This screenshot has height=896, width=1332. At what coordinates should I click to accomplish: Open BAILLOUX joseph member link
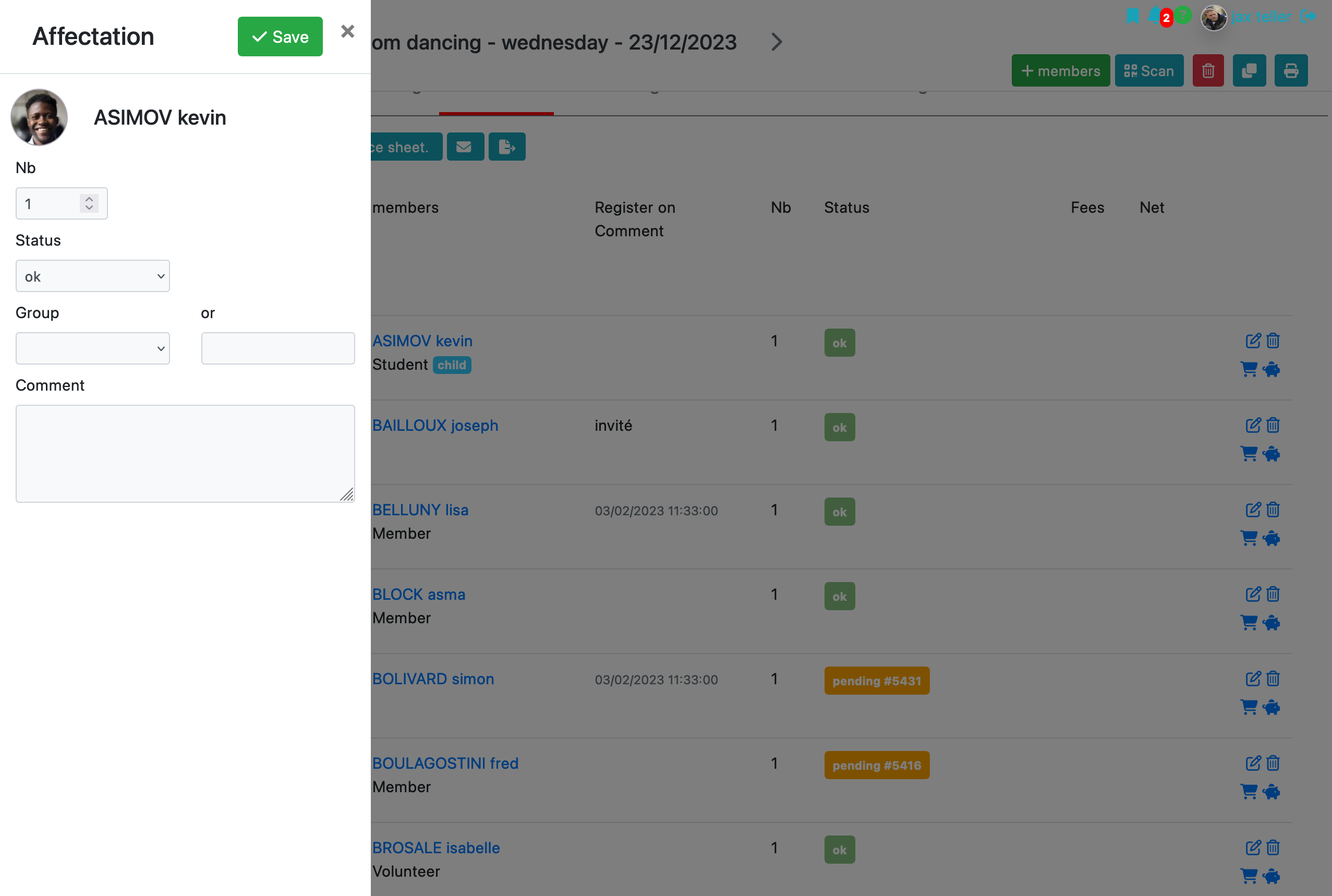click(435, 425)
